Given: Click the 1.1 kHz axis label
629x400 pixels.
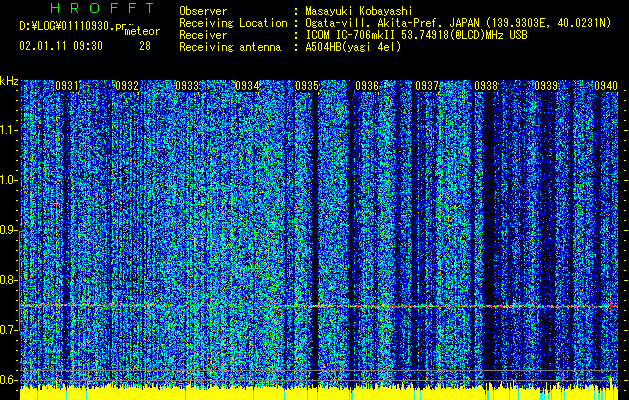Looking at the screenshot, I should 8,130.
